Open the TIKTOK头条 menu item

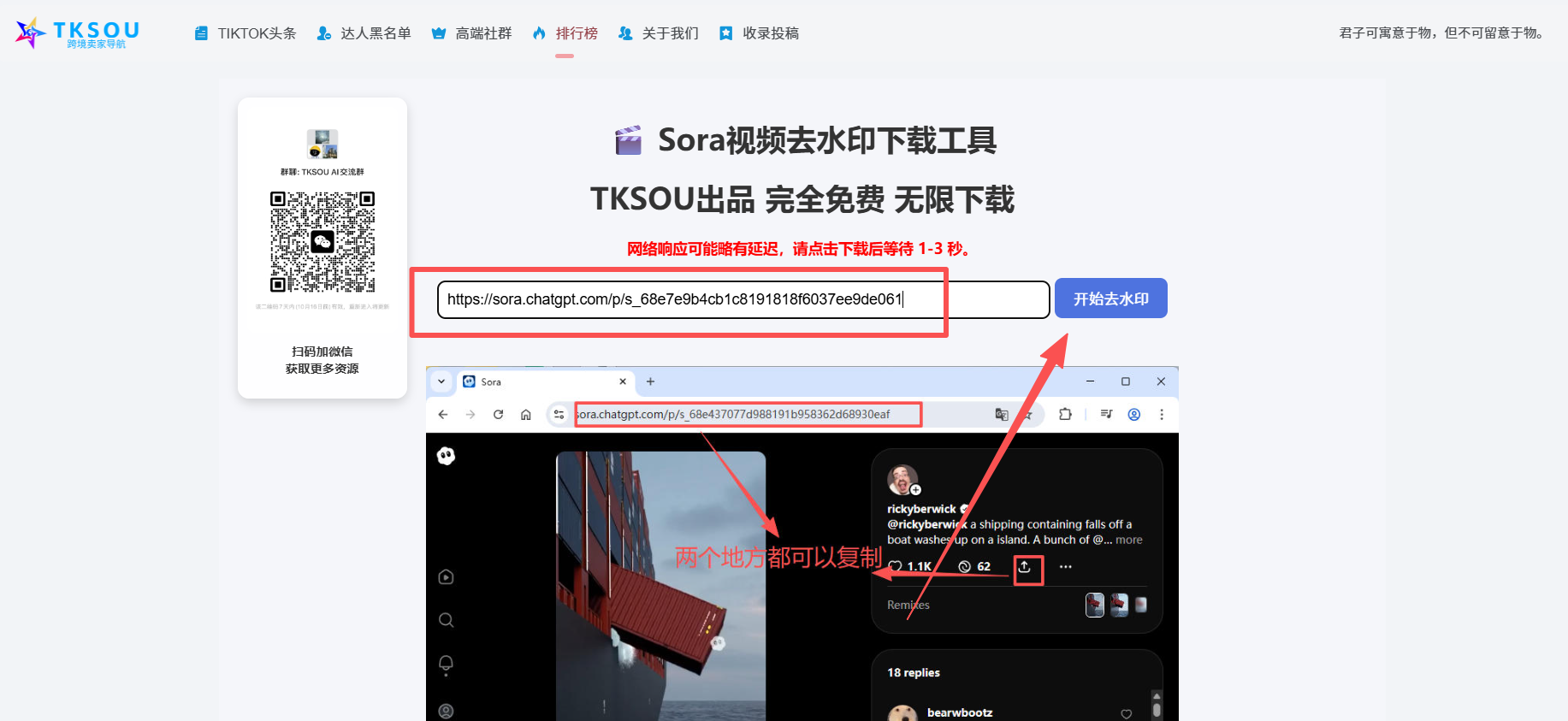[x=246, y=33]
